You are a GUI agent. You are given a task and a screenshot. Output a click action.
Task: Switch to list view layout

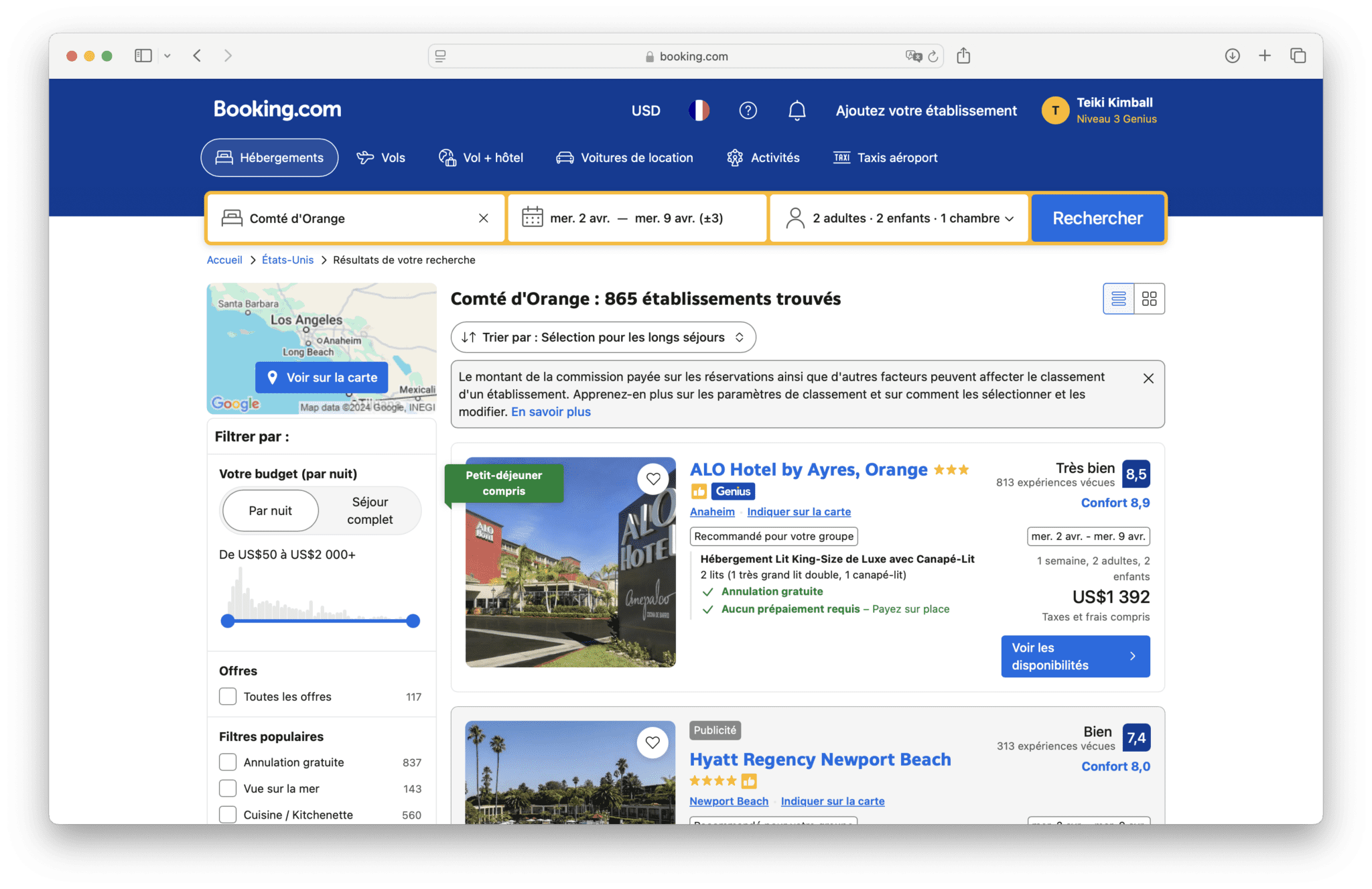1118,299
